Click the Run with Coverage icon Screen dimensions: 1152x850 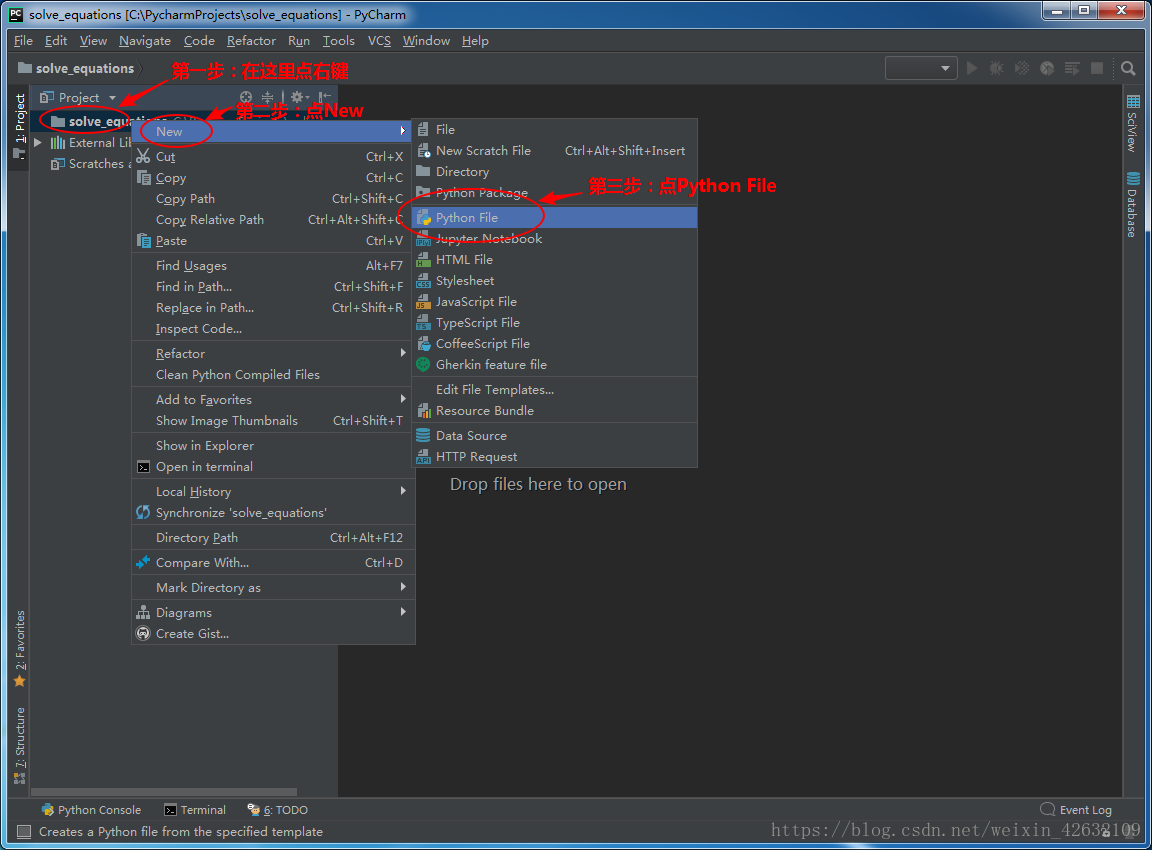pyautogui.click(x=1022, y=68)
